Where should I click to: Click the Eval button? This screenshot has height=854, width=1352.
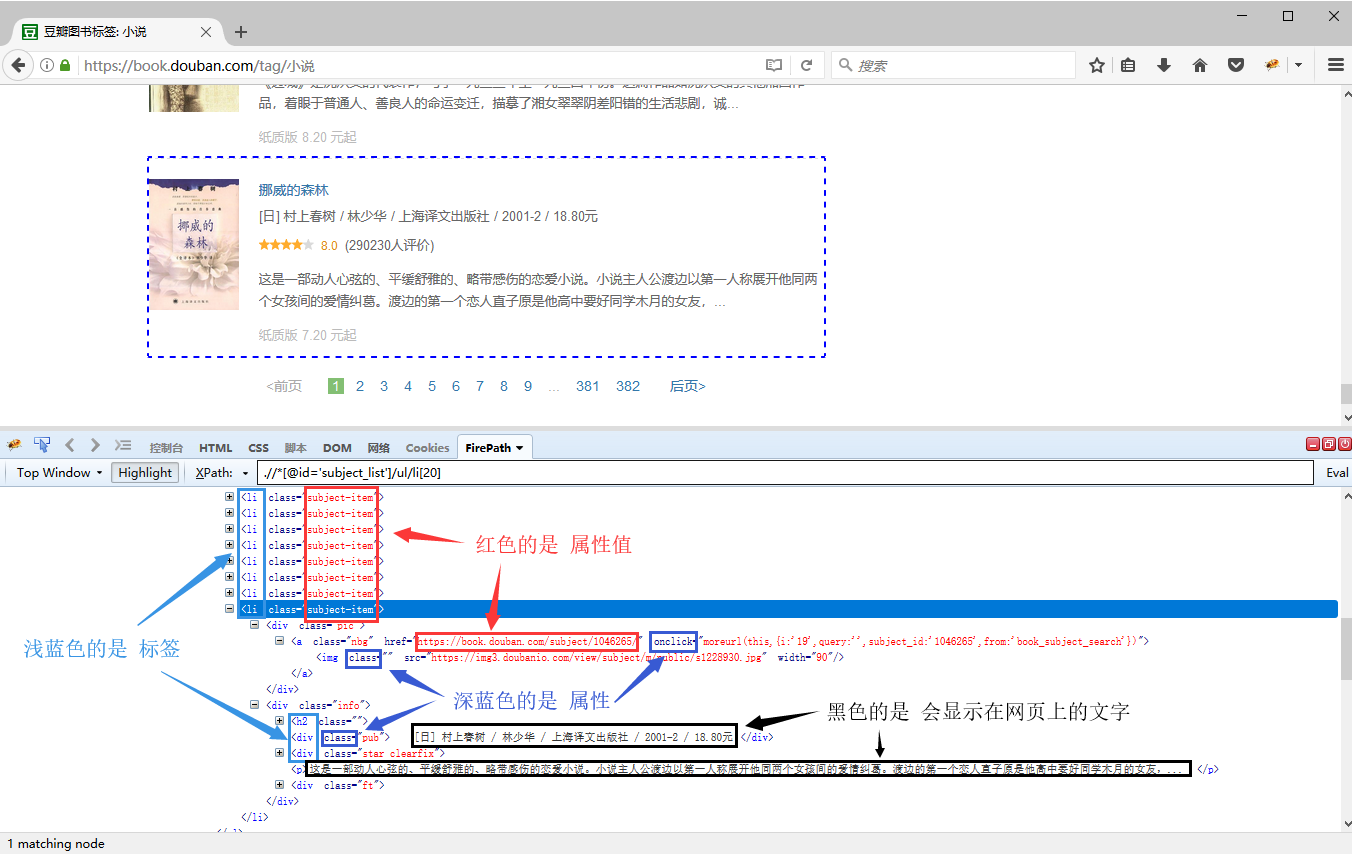(1337, 473)
